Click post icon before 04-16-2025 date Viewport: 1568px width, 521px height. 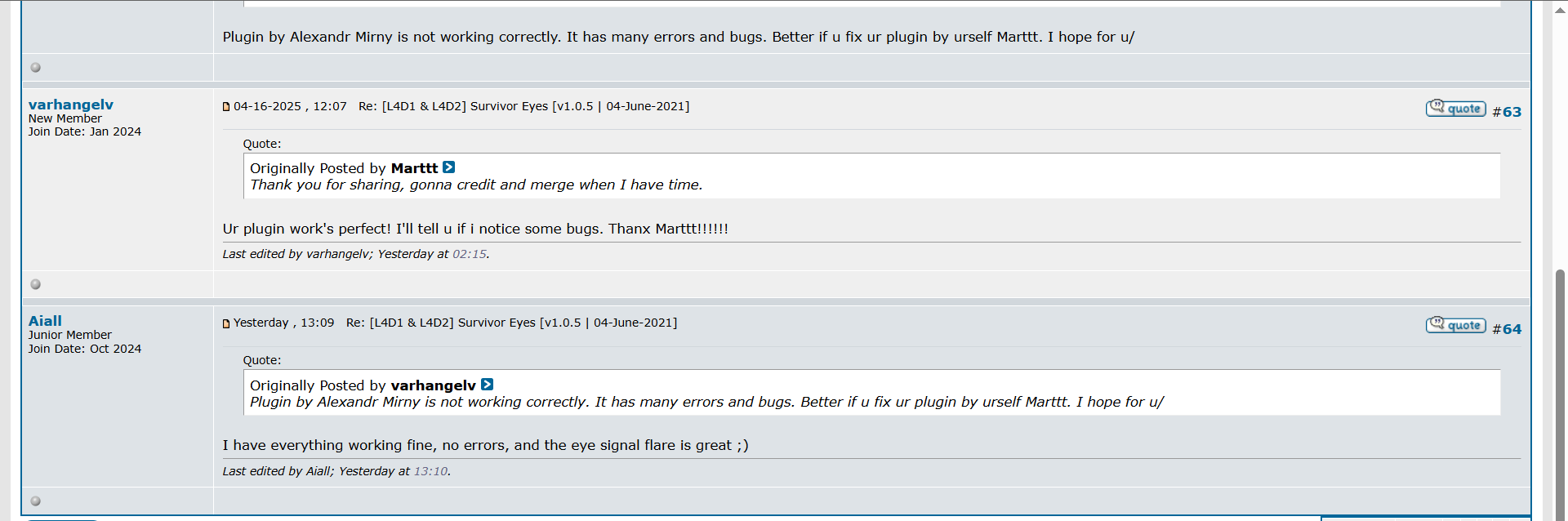click(226, 106)
